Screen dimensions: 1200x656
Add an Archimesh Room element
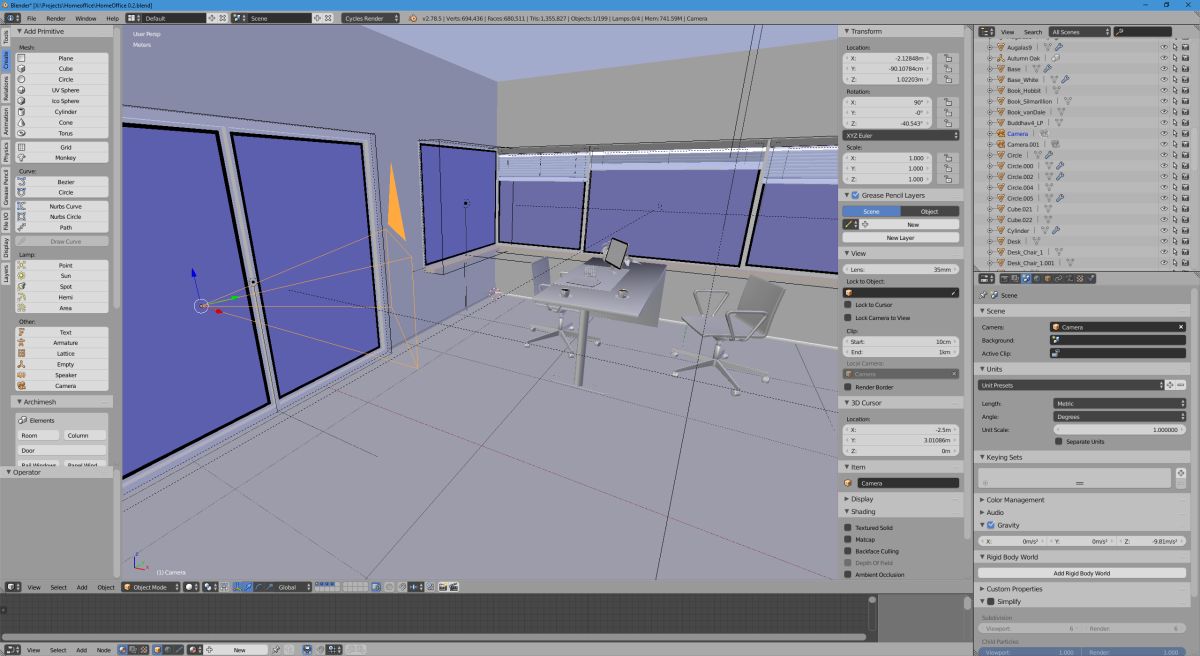pyautogui.click(x=40, y=435)
